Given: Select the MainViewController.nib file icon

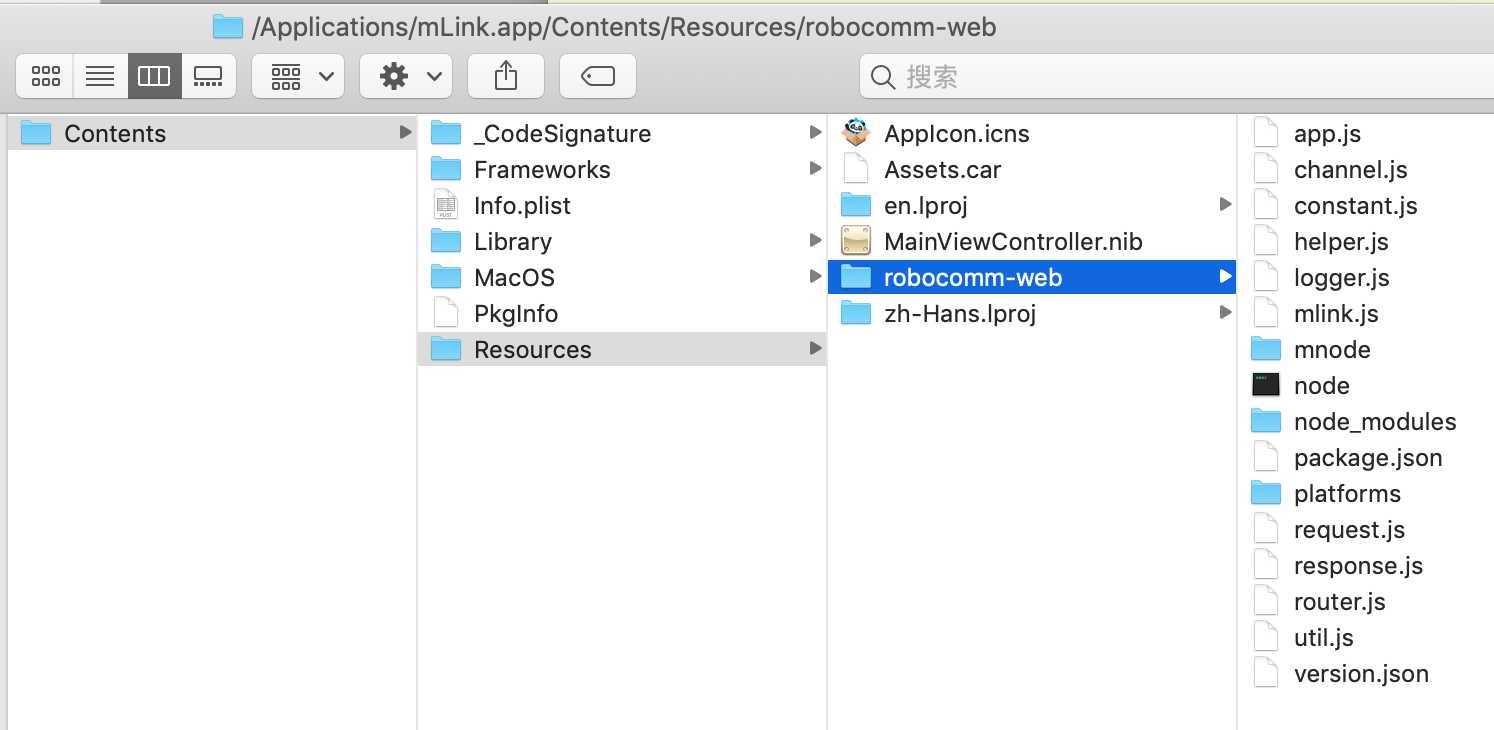Looking at the screenshot, I should (856, 241).
